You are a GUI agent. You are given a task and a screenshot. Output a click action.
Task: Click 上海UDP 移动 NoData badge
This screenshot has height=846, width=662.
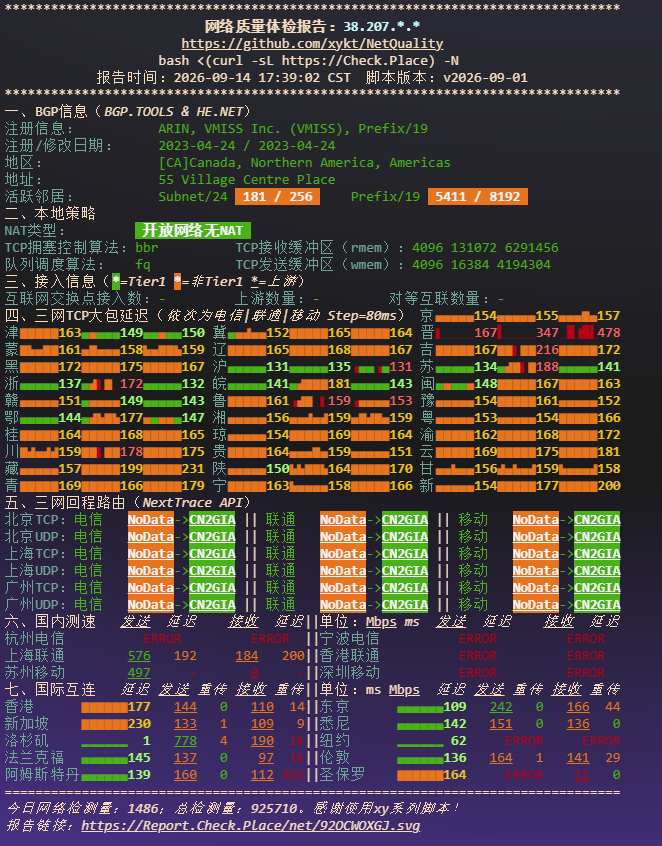536,571
